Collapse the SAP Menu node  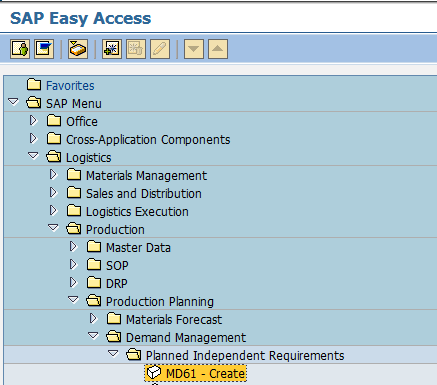coord(13,101)
